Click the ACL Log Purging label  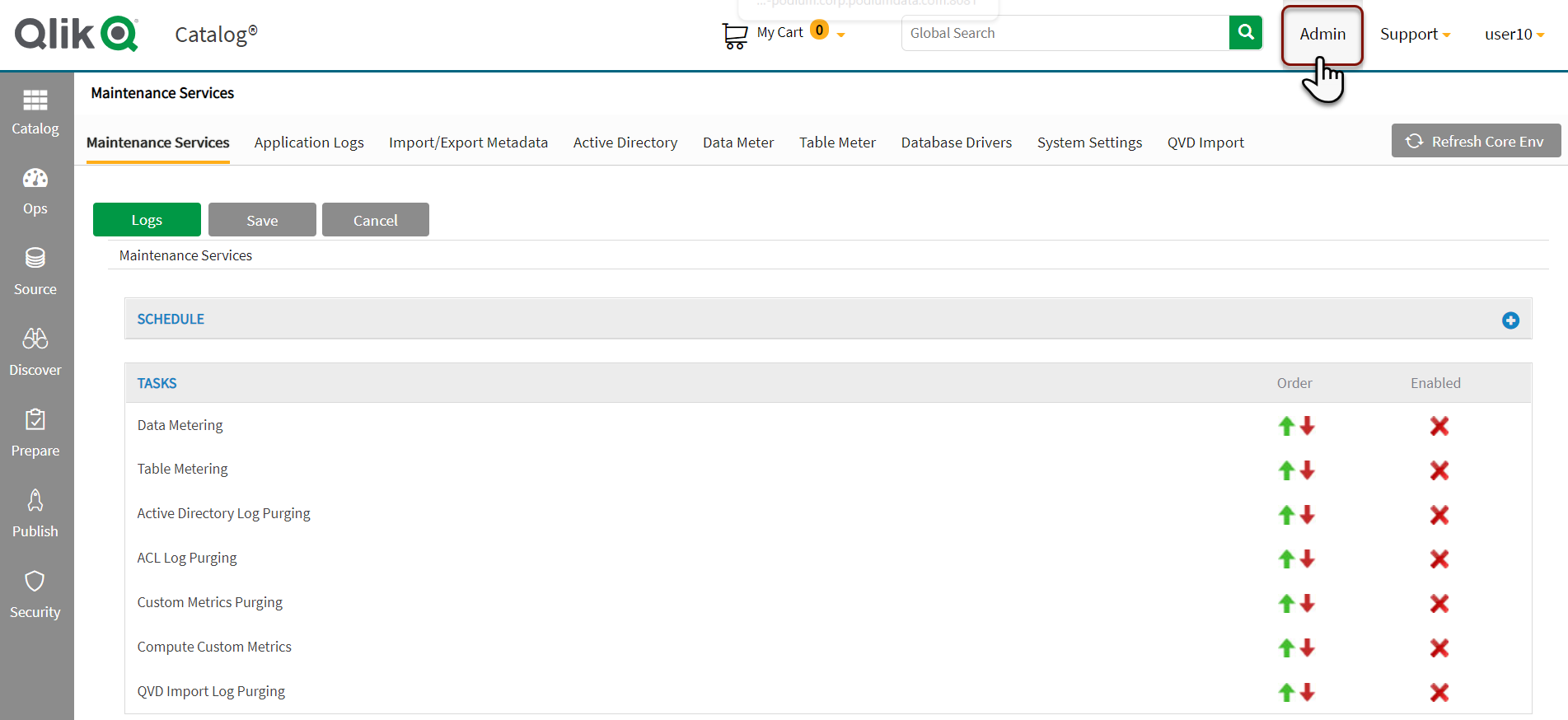click(187, 558)
